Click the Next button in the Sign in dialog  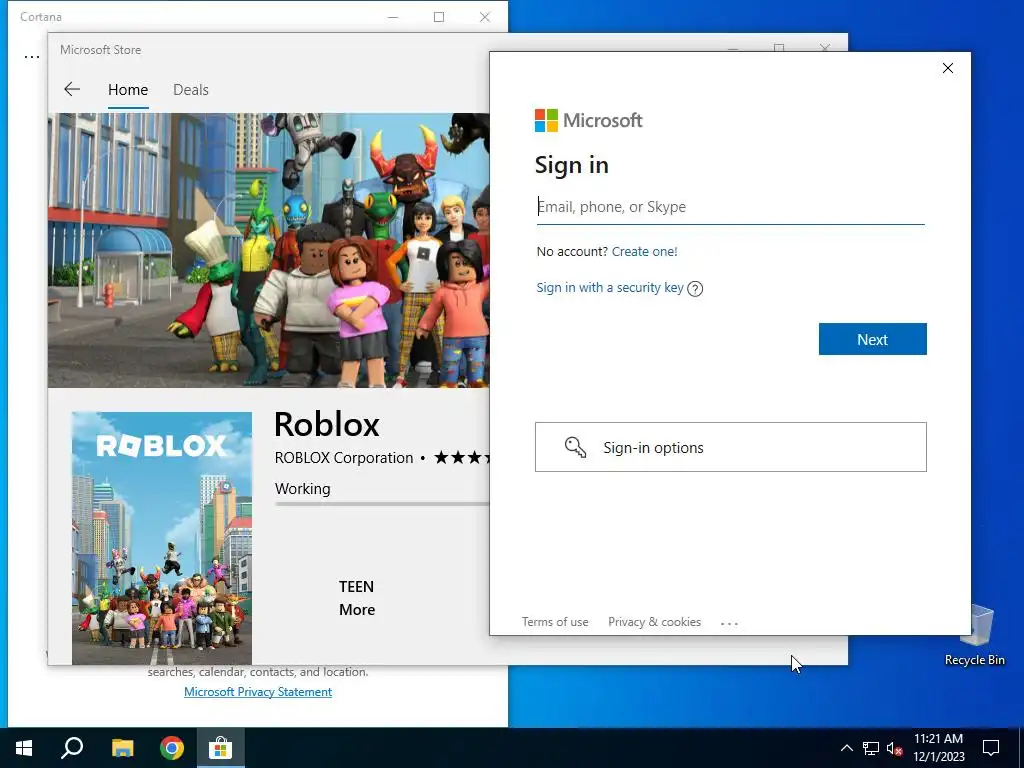872,339
